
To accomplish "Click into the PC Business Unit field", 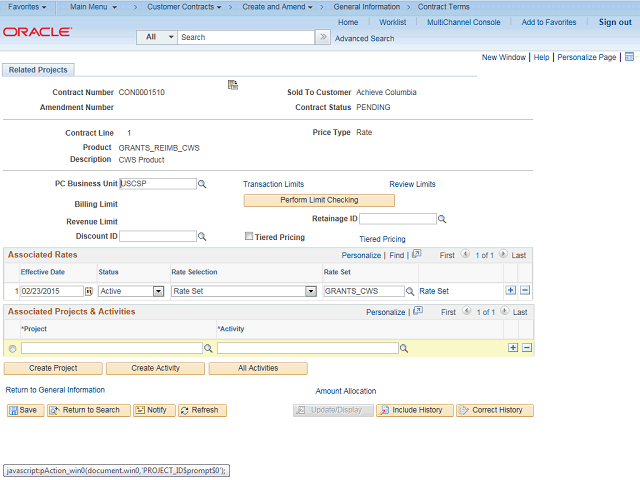I will click(x=158, y=184).
